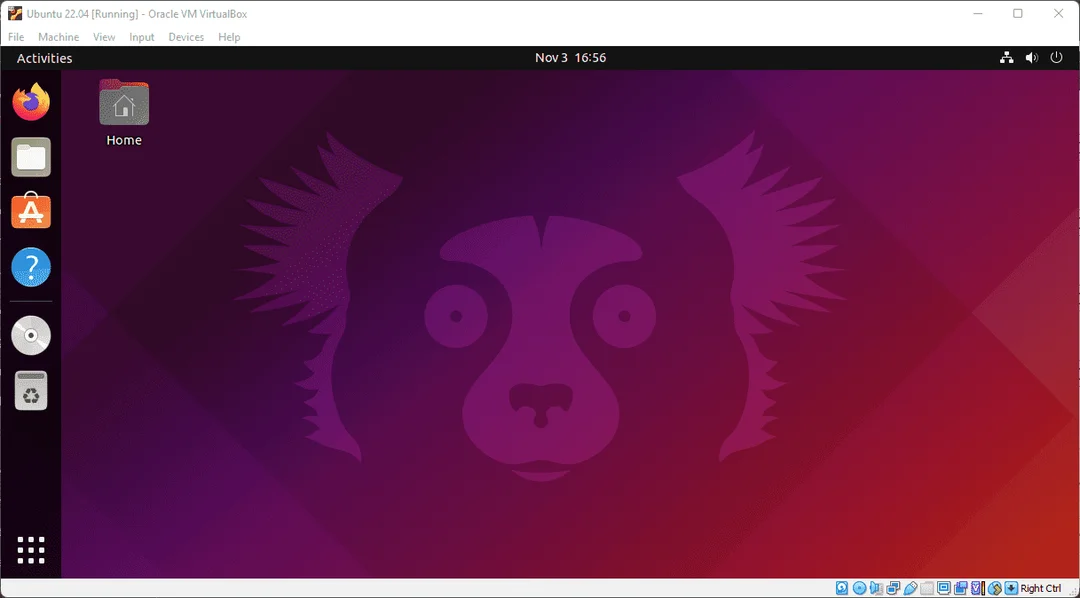Open the Activities overview
The height and width of the screenshot is (598, 1080).
click(x=44, y=58)
